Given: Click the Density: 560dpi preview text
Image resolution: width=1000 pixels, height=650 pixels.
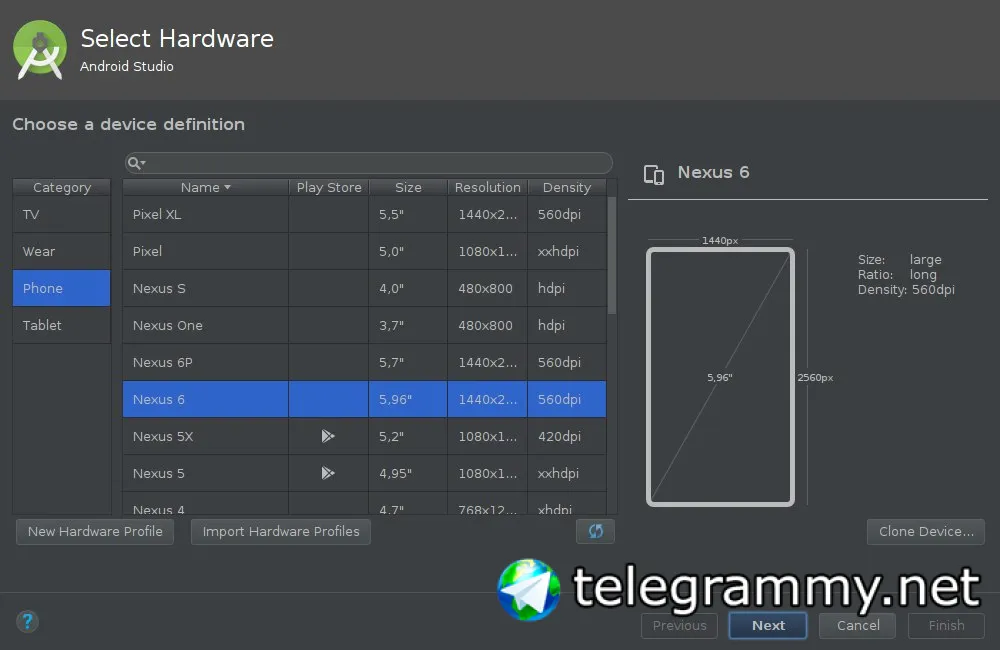Looking at the screenshot, I should point(906,290).
